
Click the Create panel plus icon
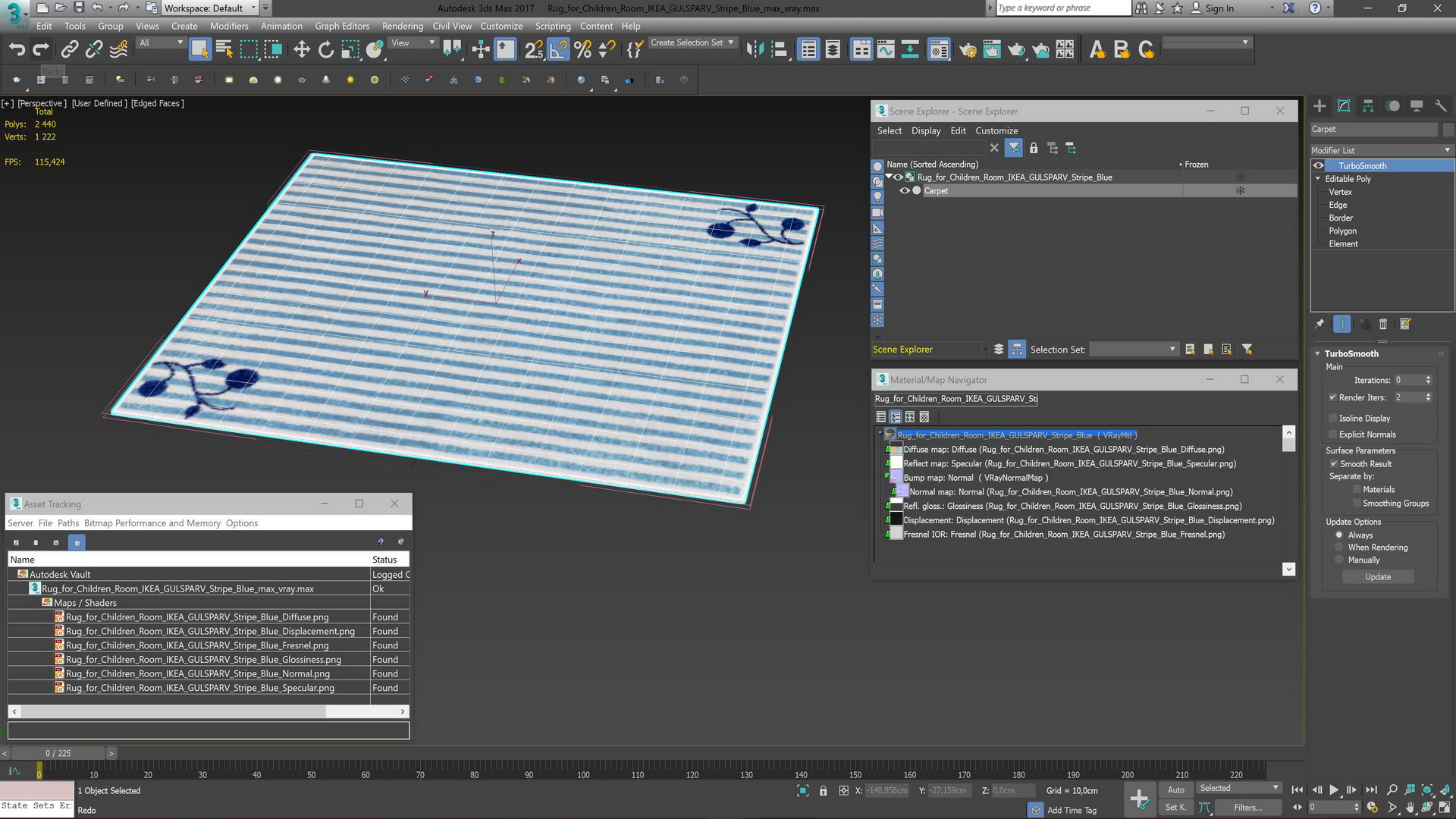[1319, 106]
